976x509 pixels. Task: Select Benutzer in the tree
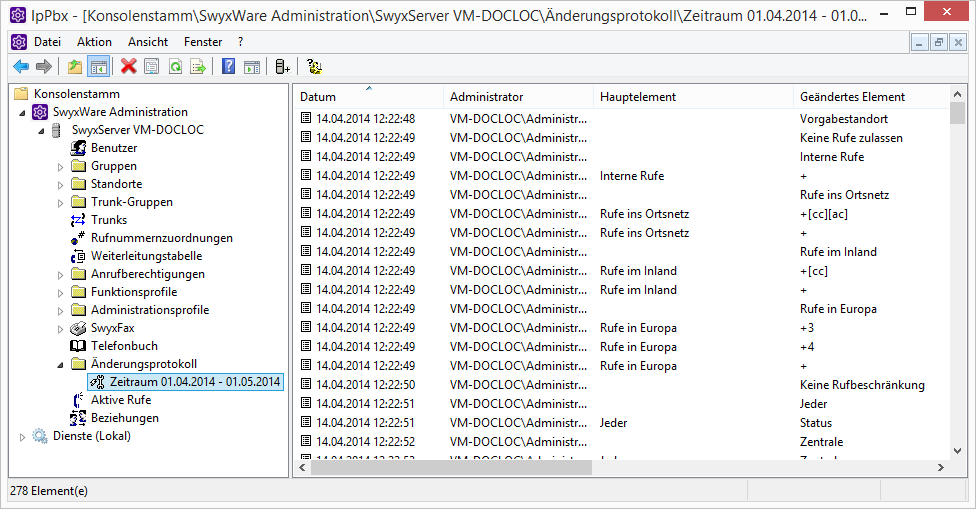113,148
